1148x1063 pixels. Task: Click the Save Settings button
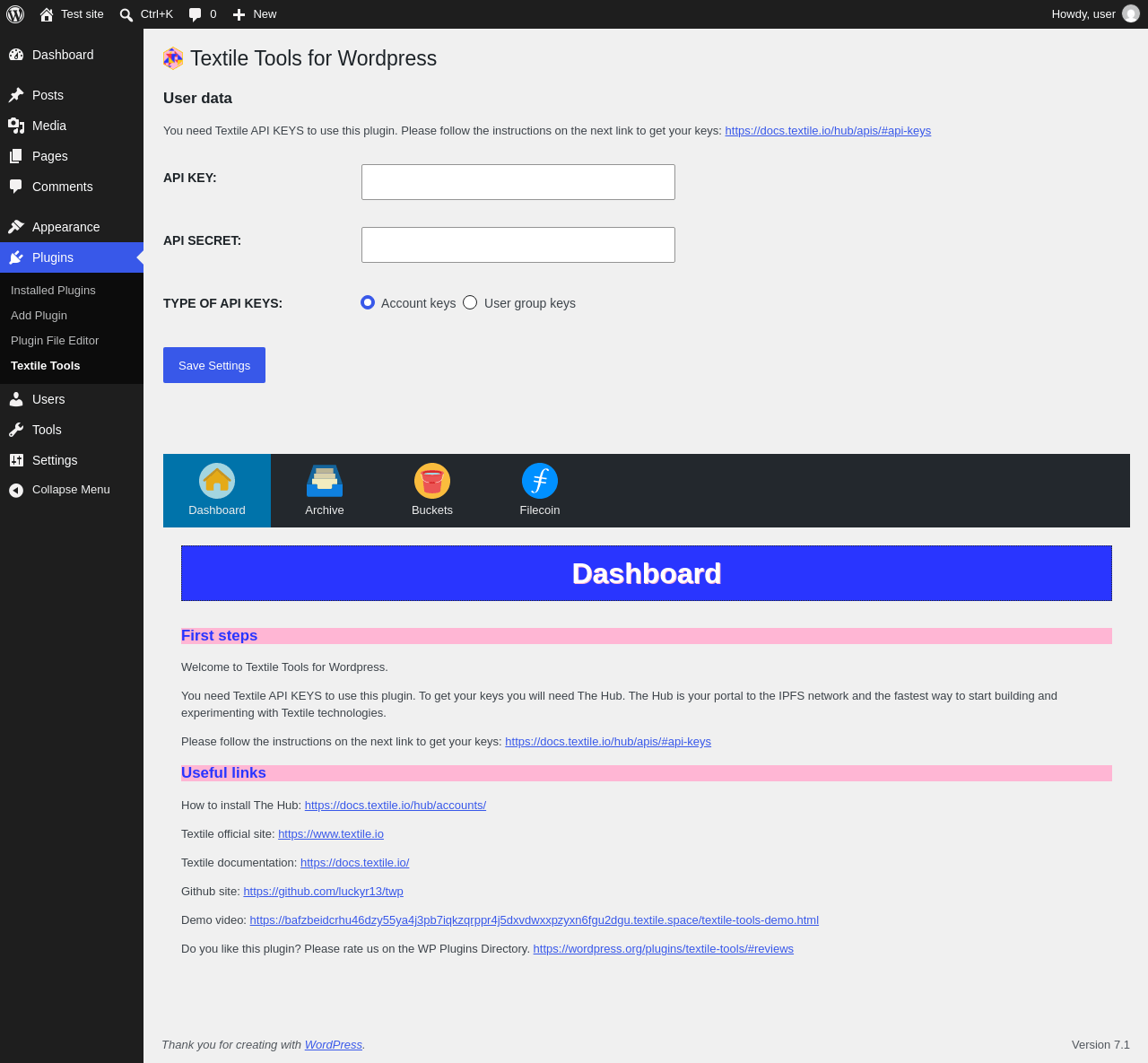click(214, 365)
